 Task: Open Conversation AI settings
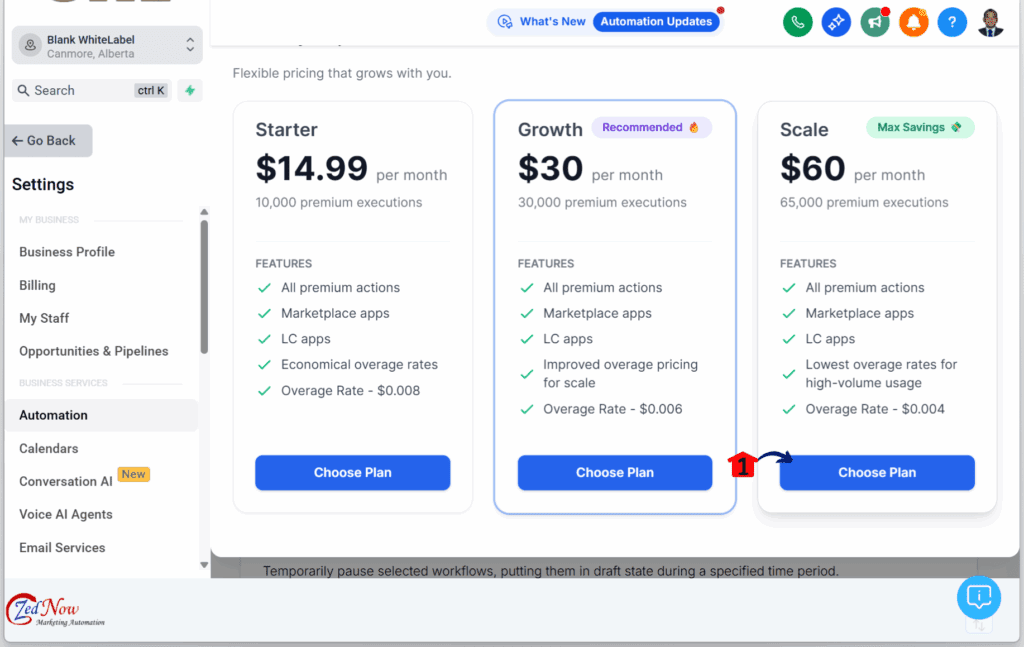click(67, 481)
